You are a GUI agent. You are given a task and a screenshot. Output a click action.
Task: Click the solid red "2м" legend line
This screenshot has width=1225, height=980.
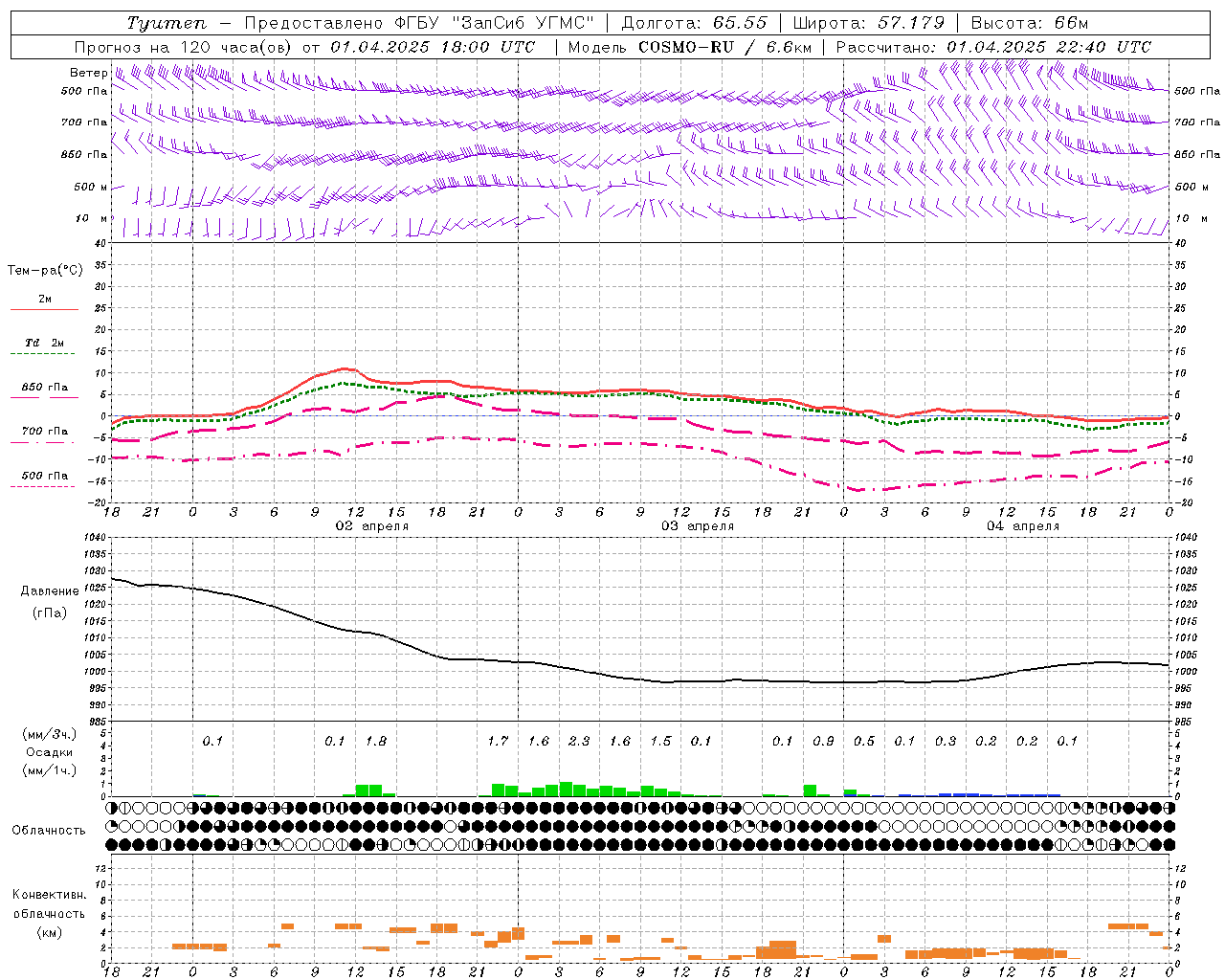coord(44,309)
